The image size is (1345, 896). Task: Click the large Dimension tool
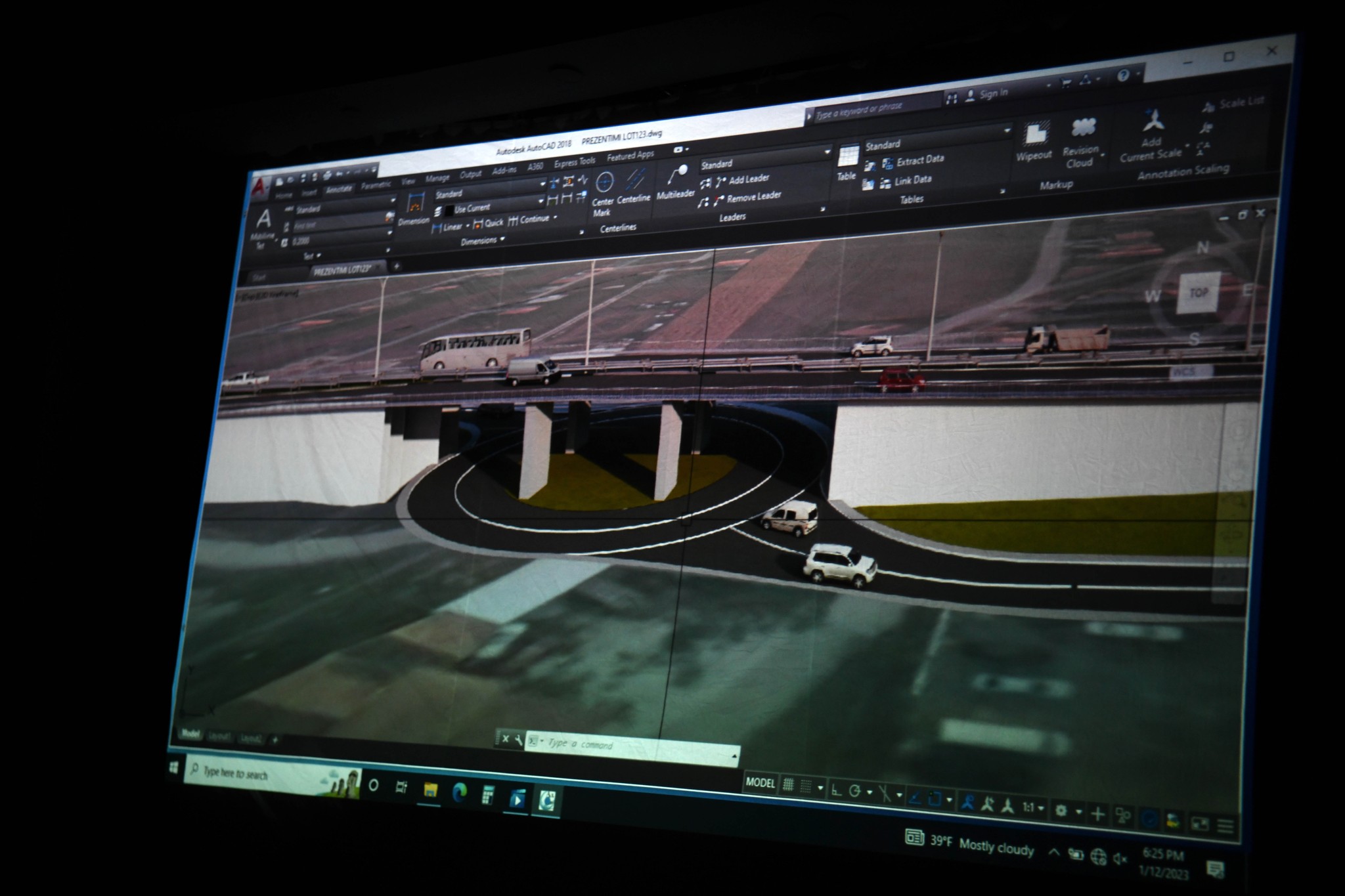pos(414,210)
